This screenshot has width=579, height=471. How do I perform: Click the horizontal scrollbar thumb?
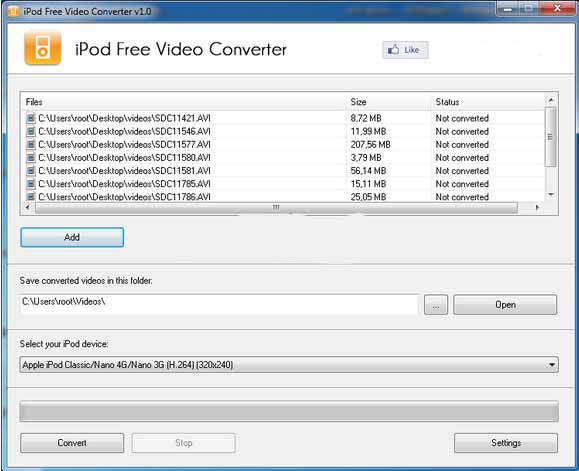276,208
